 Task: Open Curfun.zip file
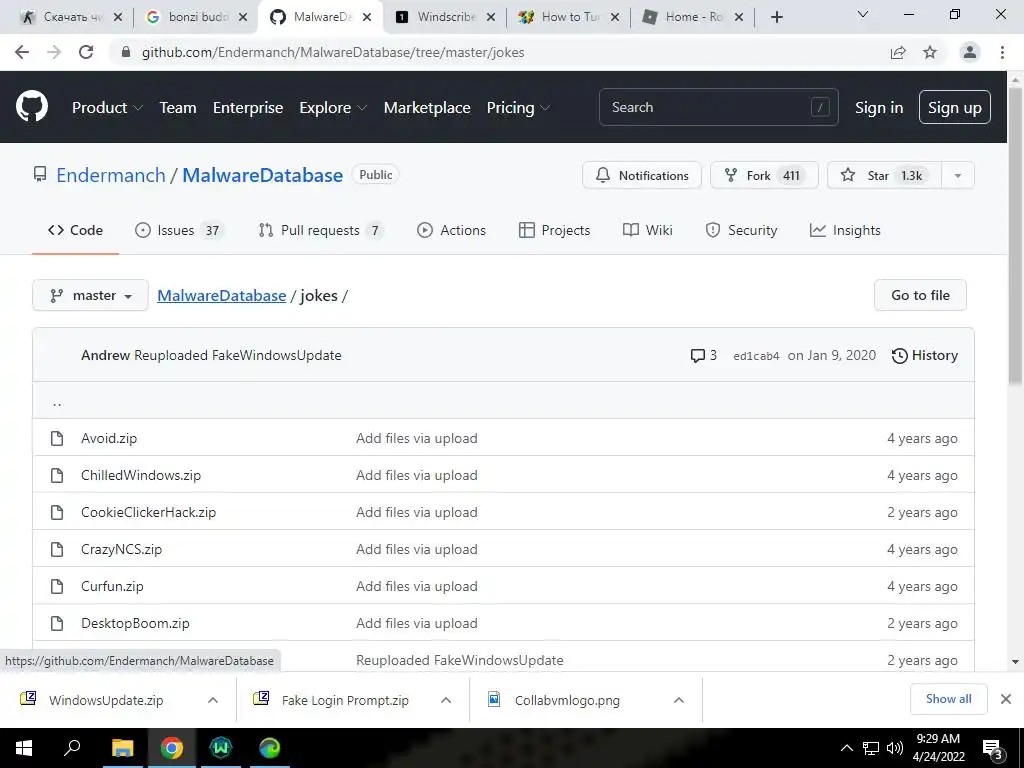(112, 586)
